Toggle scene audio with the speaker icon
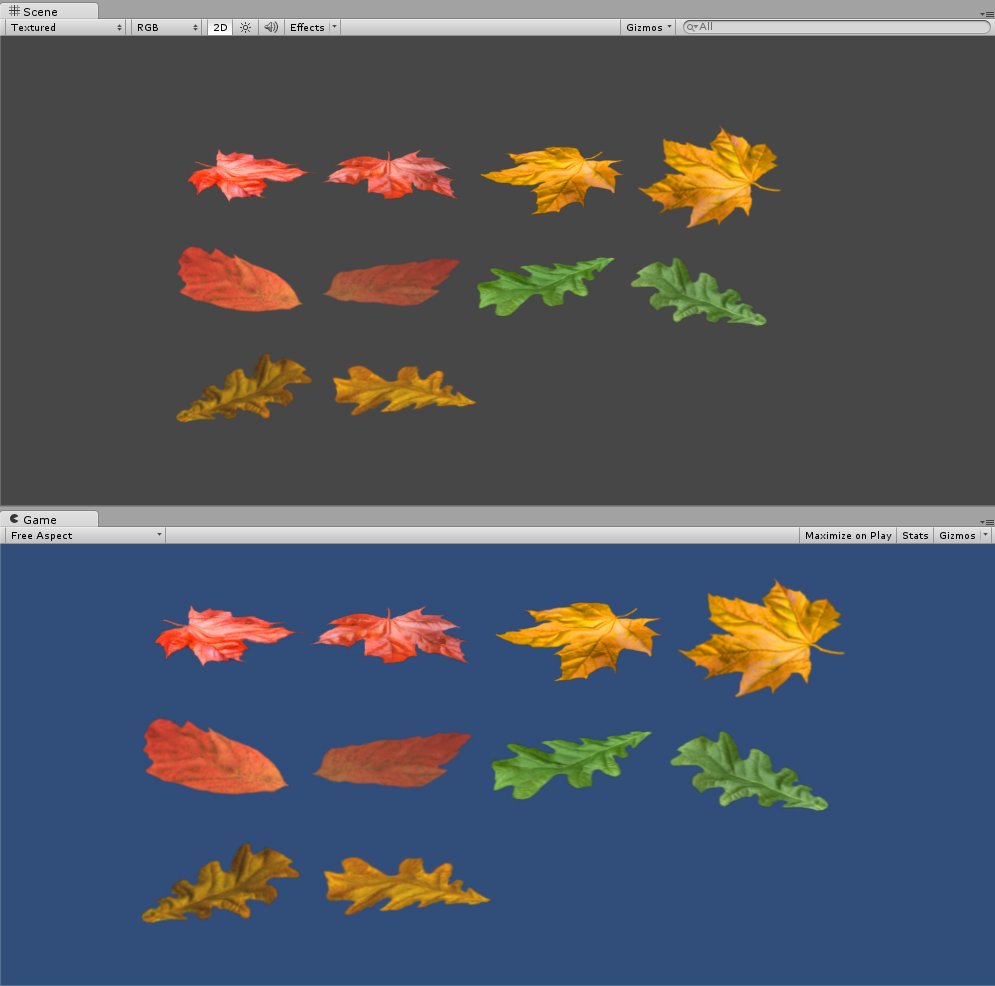Image resolution: width=995 pixels, height=986 pixels. click(x=270, y=27)
